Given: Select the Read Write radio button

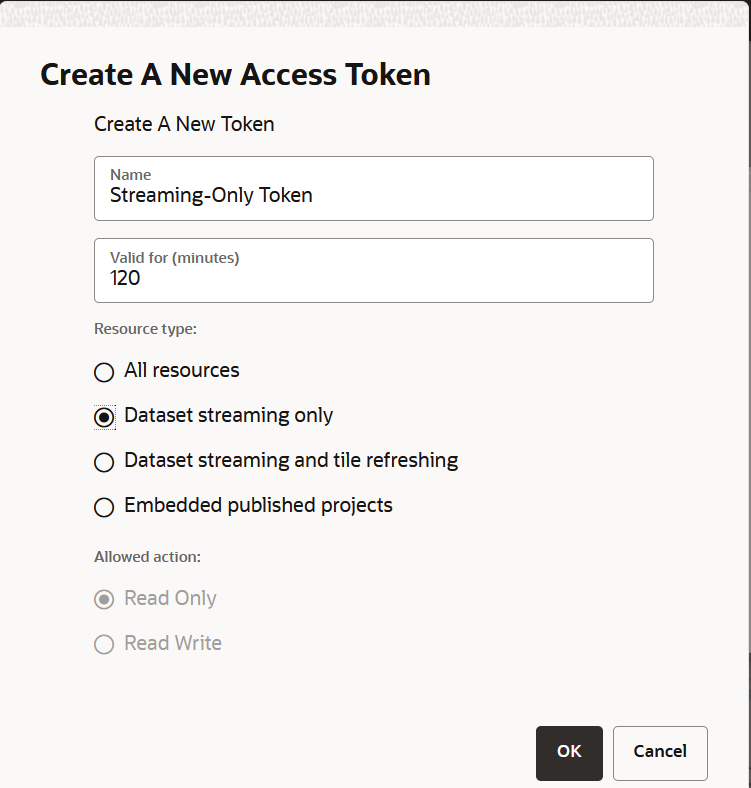Looking at the screenshot, I should click(104, 644).
